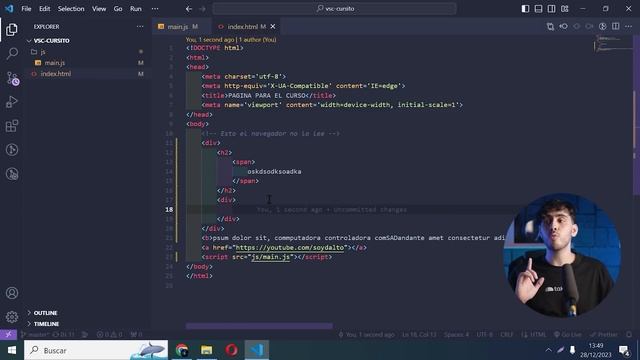Open the js folder in Explorer
Viewport: 640px width, 360px height.
click(x=43, y=52)
